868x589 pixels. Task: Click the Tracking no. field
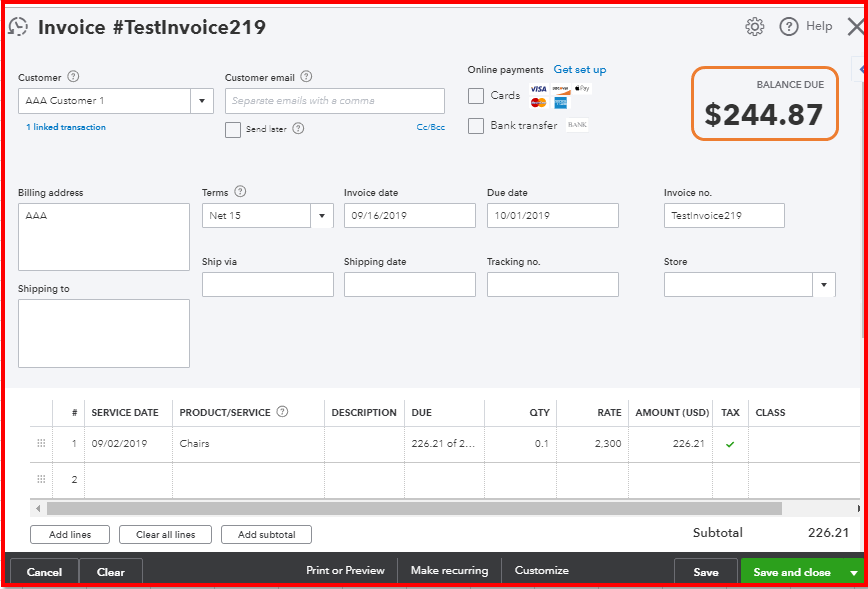pos(552,285)
